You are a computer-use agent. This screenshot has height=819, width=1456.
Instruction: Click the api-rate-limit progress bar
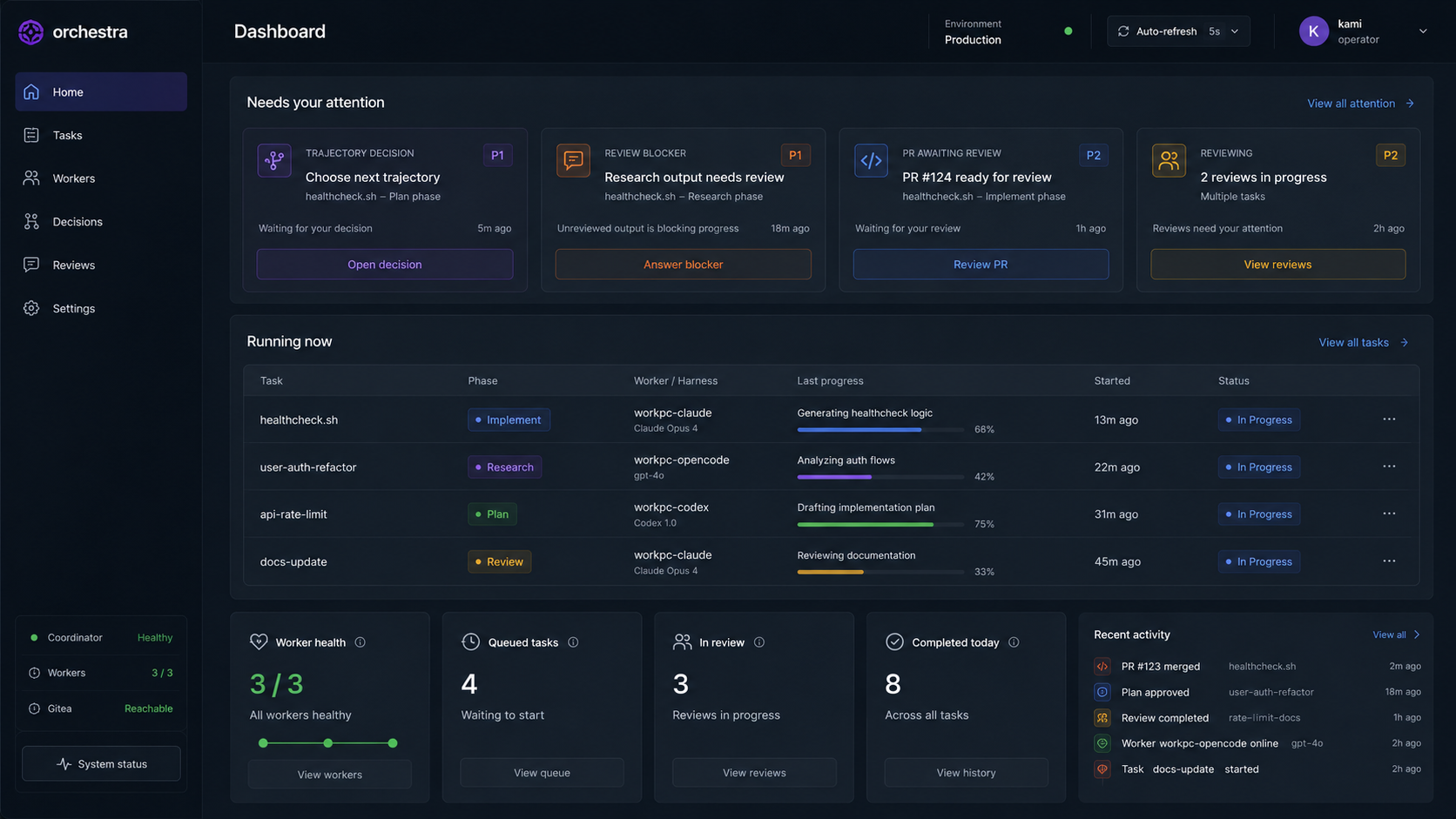[880, 525]
